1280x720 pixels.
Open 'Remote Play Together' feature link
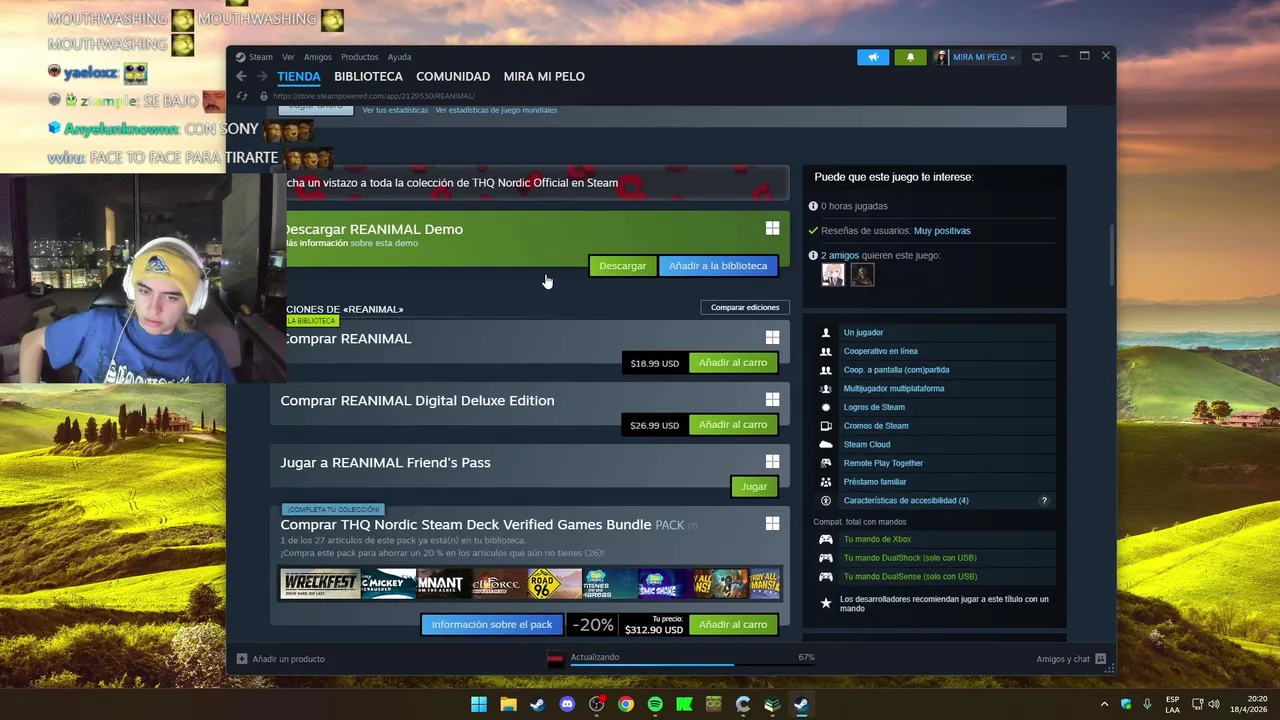click(883, 463)
